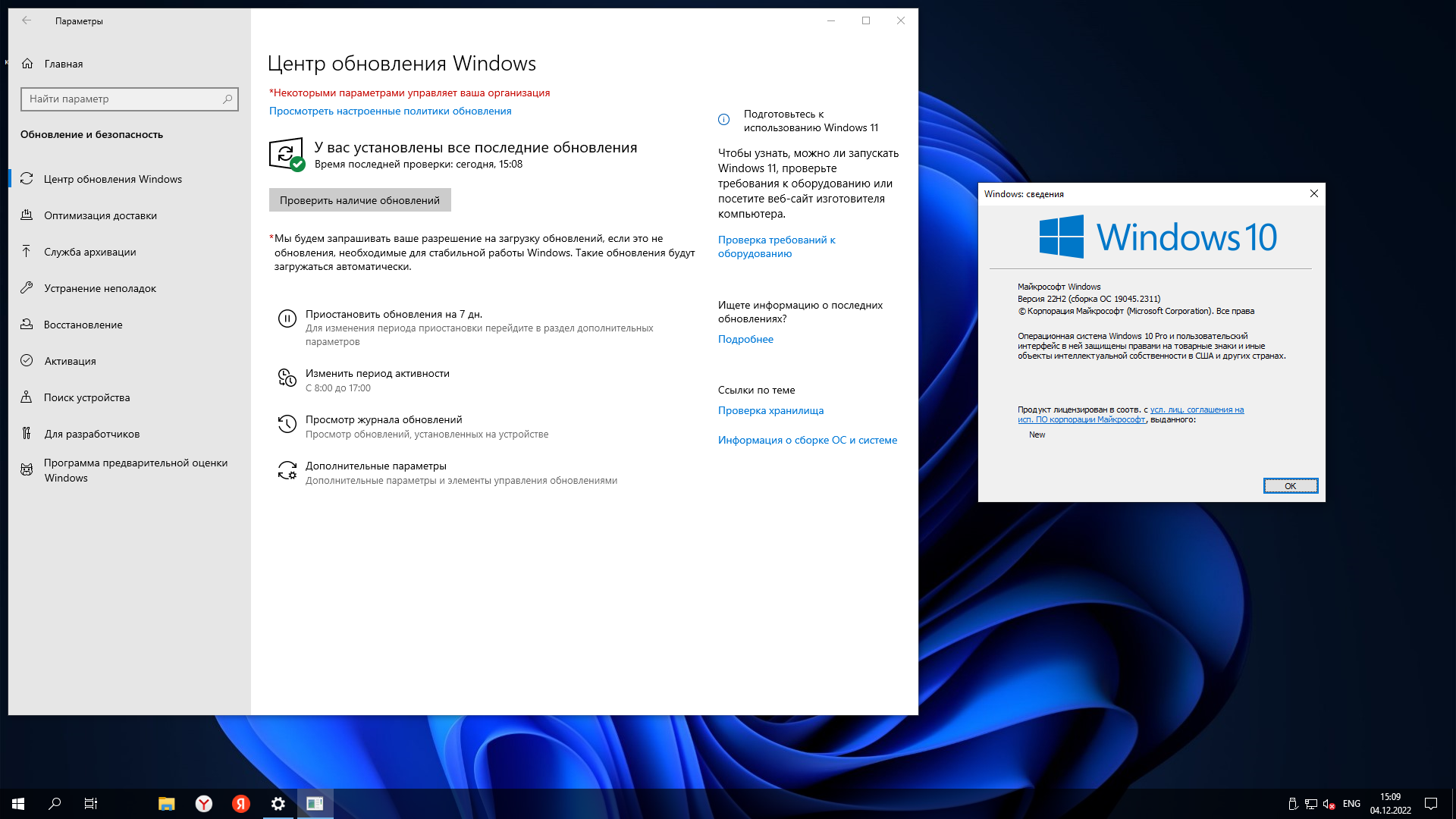
Task: Go to For Developers section
Action: click(x=92, y=435)
